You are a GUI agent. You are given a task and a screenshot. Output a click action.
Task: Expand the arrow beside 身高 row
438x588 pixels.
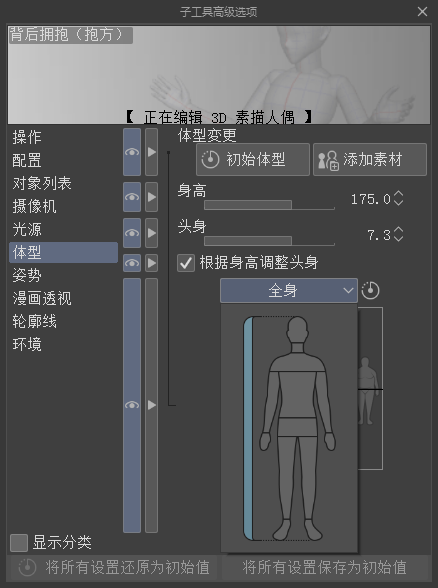[152, 197]
